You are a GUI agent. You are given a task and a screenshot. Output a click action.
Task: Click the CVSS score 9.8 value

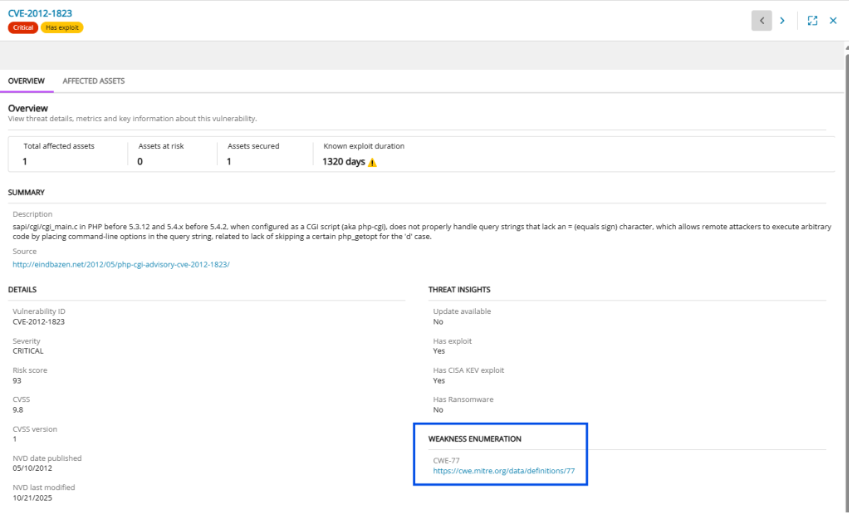point(19,409)
